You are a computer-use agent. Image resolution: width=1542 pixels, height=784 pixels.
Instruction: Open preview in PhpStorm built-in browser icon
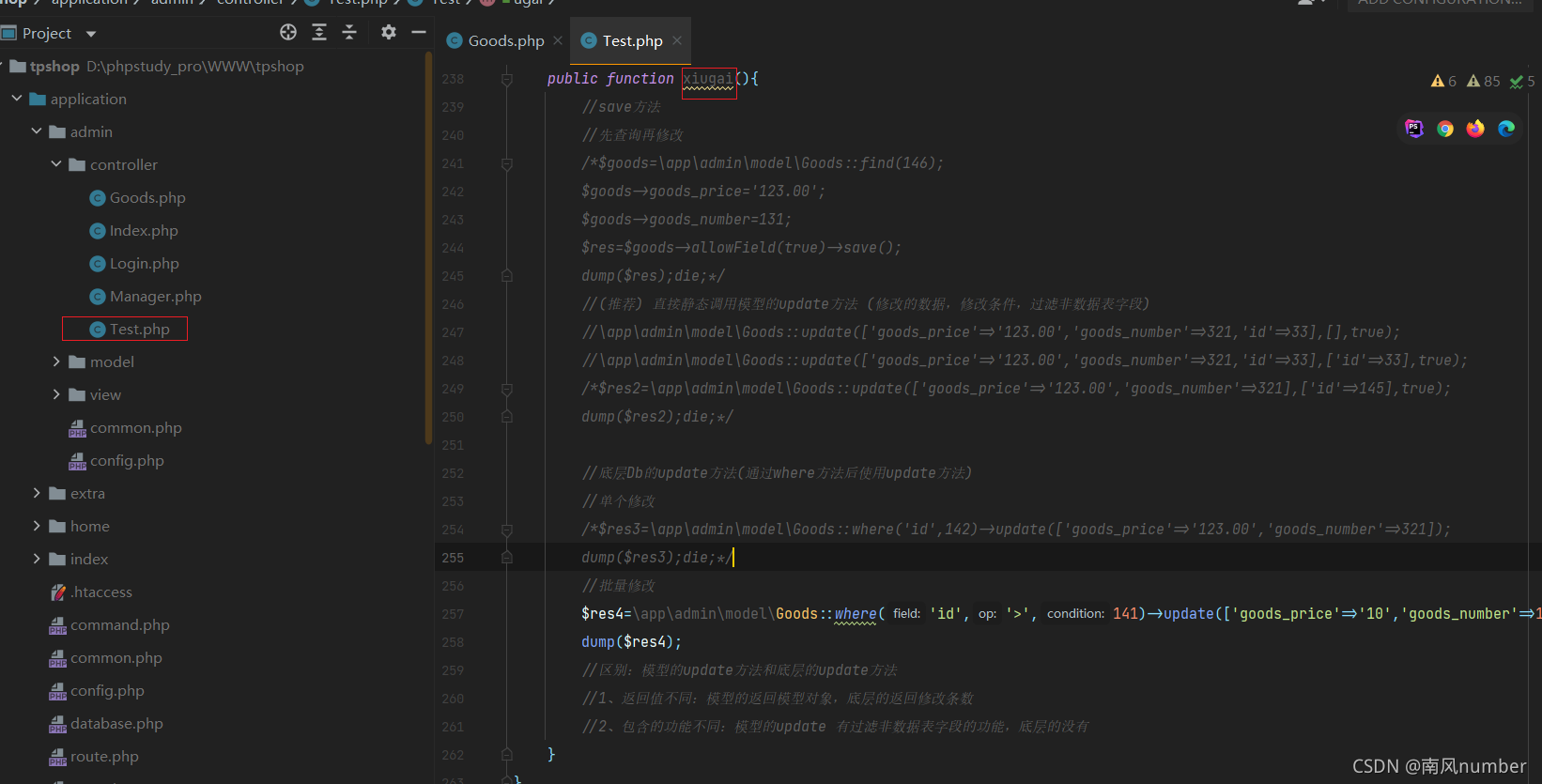pyautogui.click(x=1414, y=129)
